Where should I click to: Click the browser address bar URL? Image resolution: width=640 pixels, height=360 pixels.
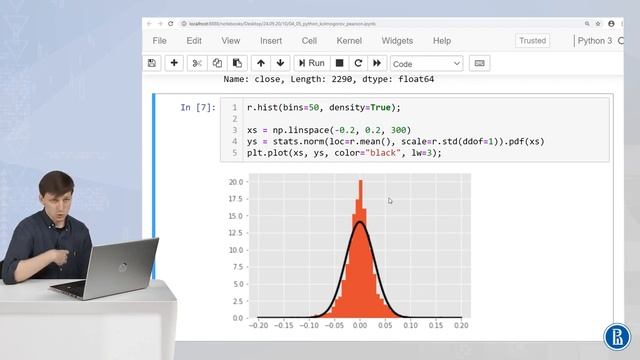282,24
